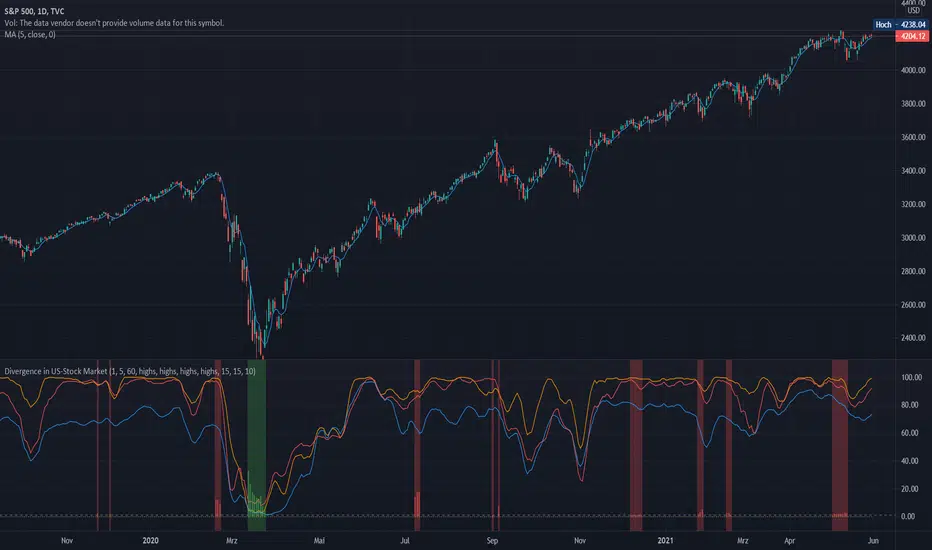Click the Apr label on time axis
The width and height of the screenshot is (932, 550).
[x=789, y=540]
